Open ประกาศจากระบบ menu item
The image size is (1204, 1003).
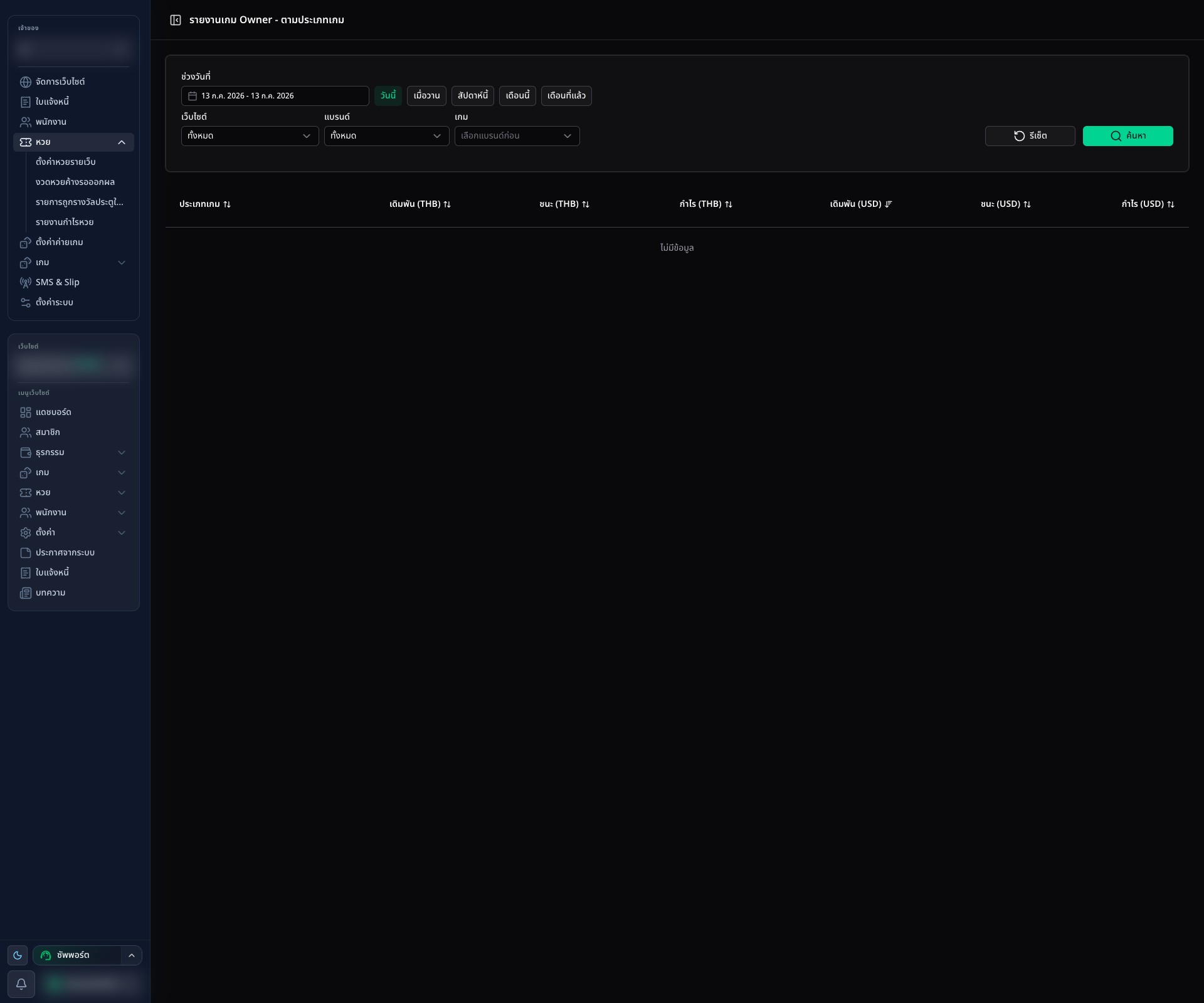[x=73, y=553]
